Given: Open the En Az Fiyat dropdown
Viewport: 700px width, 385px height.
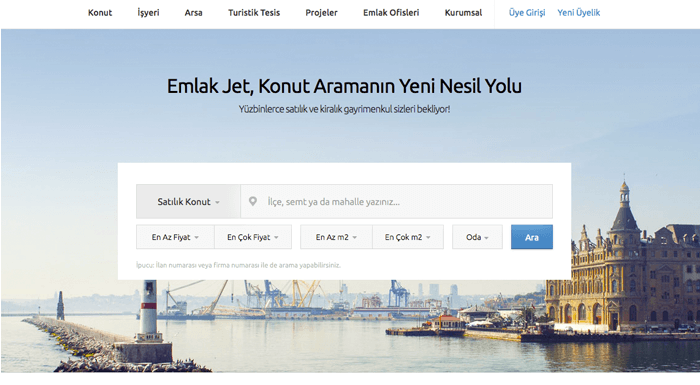Looking at the screenshot, I should pos(175,237).
